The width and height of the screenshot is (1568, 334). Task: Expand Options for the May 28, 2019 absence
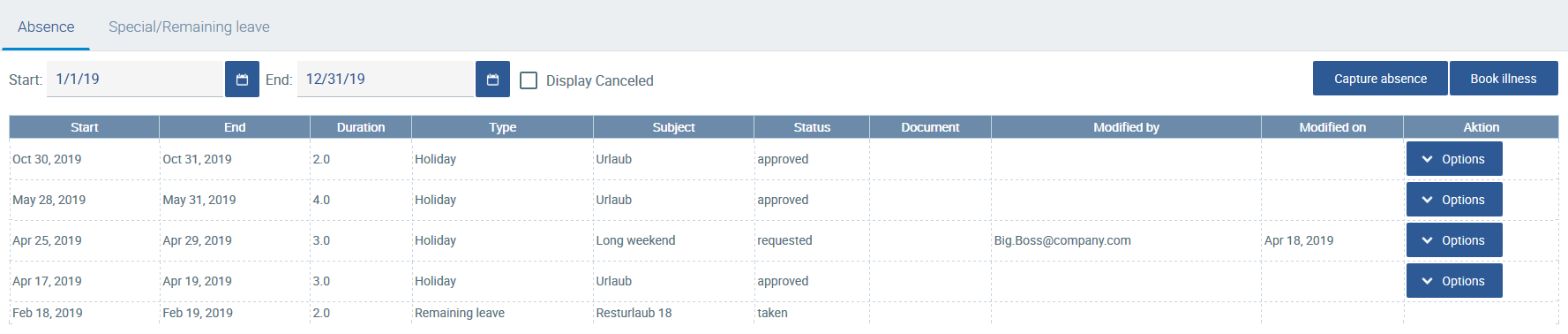1453,200
